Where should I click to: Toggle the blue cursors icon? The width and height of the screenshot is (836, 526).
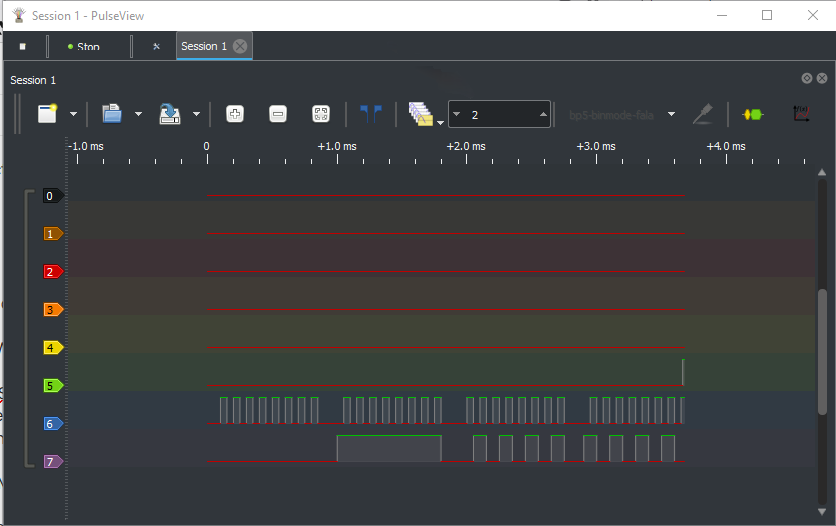tap(370, 114)
